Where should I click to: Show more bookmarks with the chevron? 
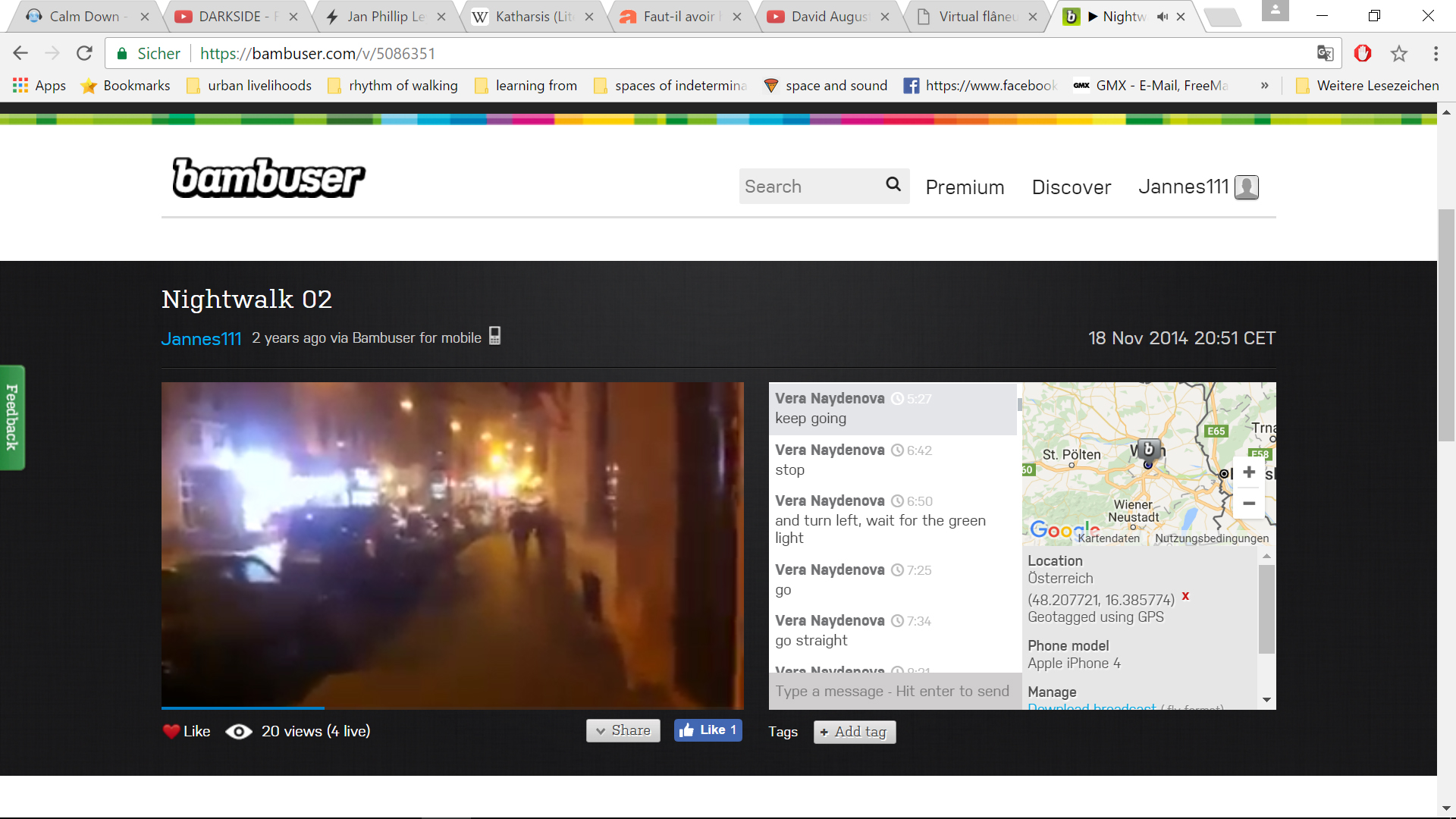tap(1265, 86)
